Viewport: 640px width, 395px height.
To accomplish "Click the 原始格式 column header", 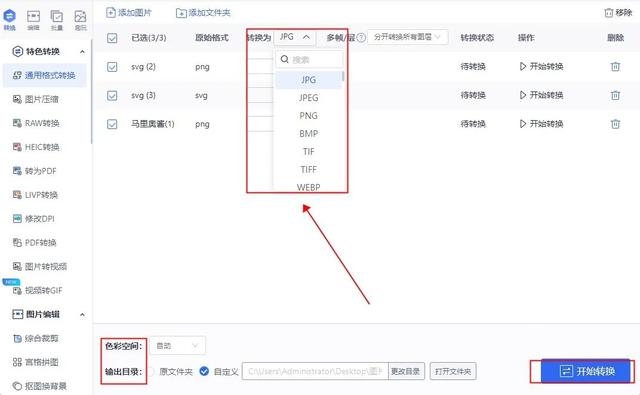I will [x=212, y=38].
